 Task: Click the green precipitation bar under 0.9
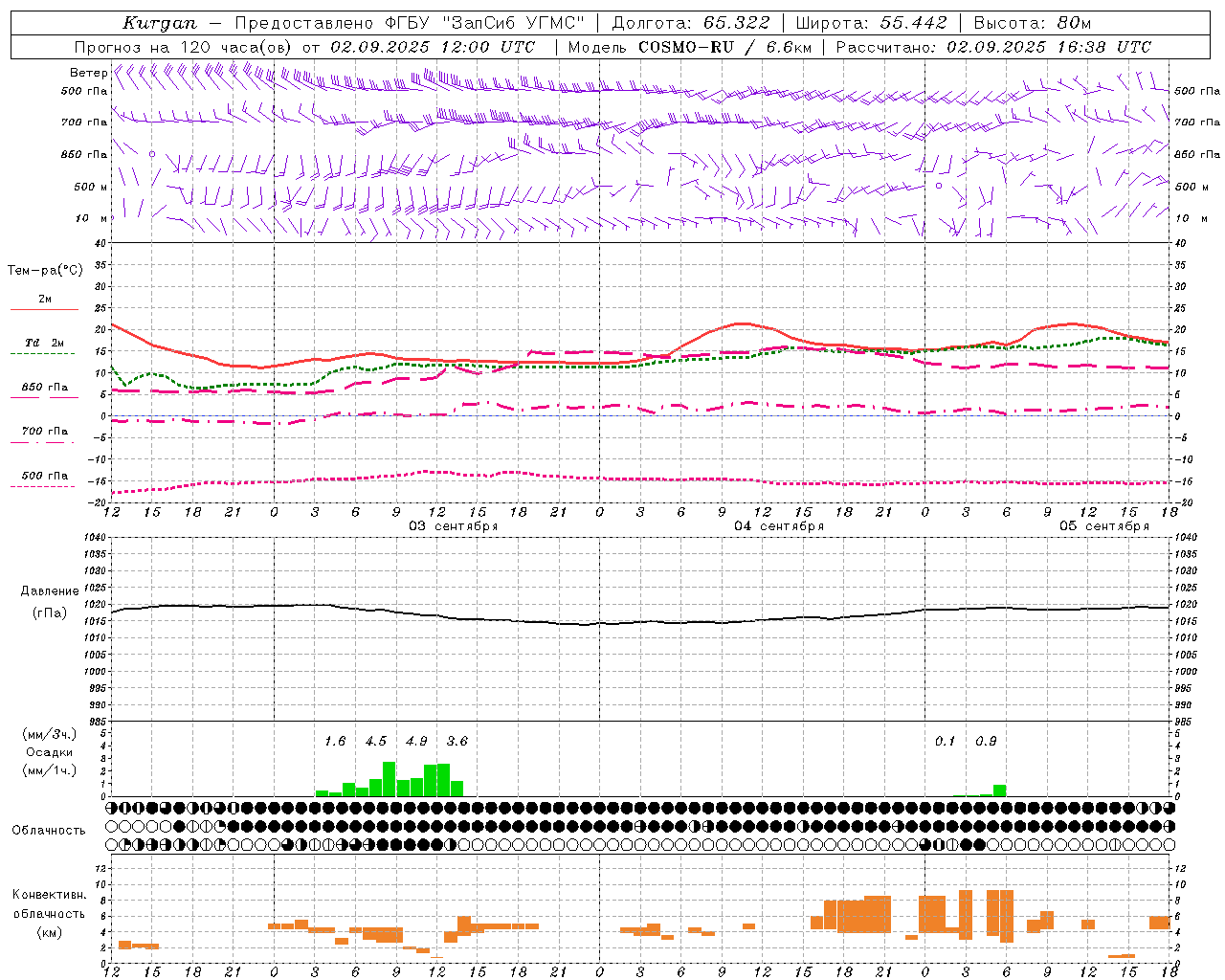click(999, 791)
